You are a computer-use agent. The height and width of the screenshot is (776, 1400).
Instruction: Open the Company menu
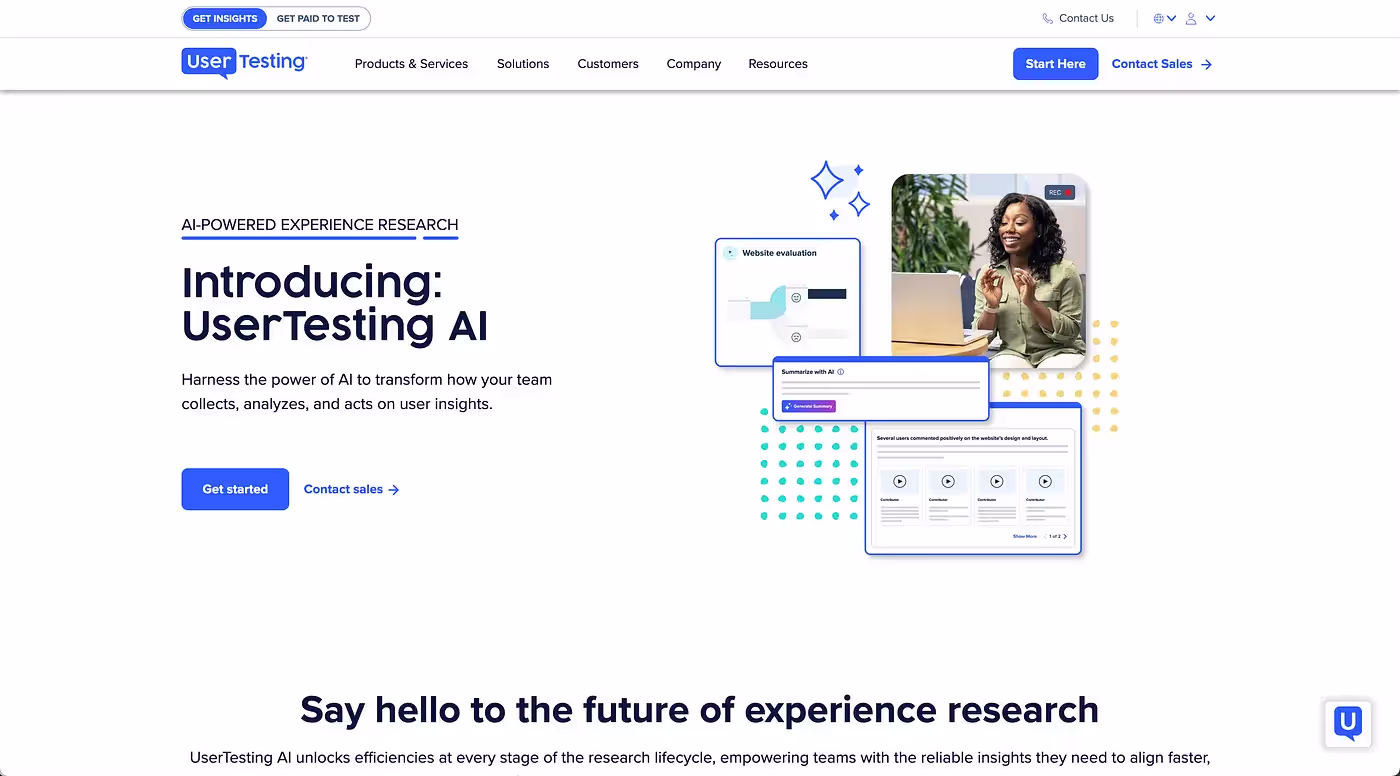tap(694, 64)
